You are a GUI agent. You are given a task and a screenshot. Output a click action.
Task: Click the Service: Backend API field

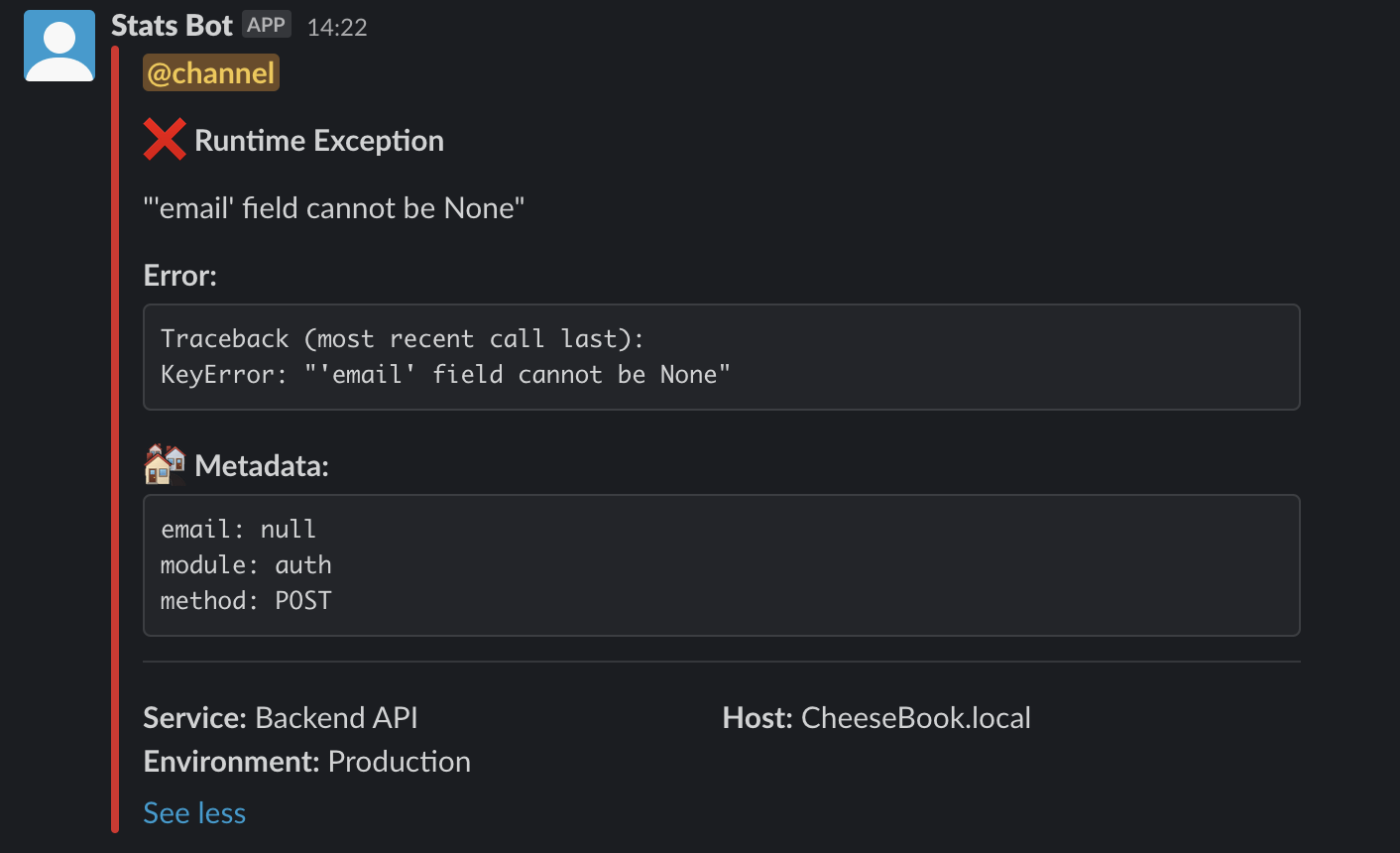coord(281,718)
